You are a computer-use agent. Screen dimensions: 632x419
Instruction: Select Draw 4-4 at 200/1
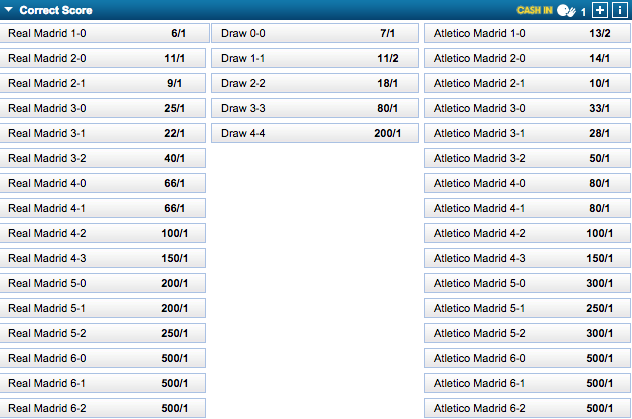pyautogui.click(x=315, y=133)
